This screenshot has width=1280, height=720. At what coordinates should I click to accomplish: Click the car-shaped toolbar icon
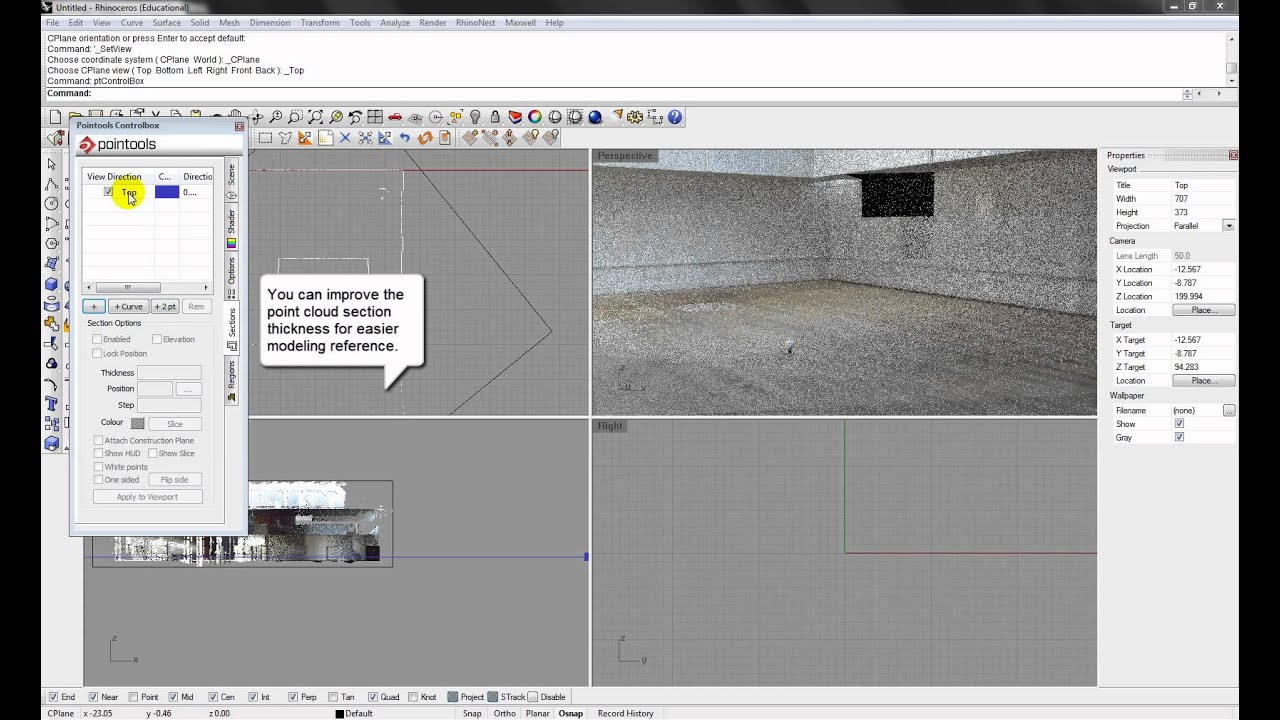[395, 118]
